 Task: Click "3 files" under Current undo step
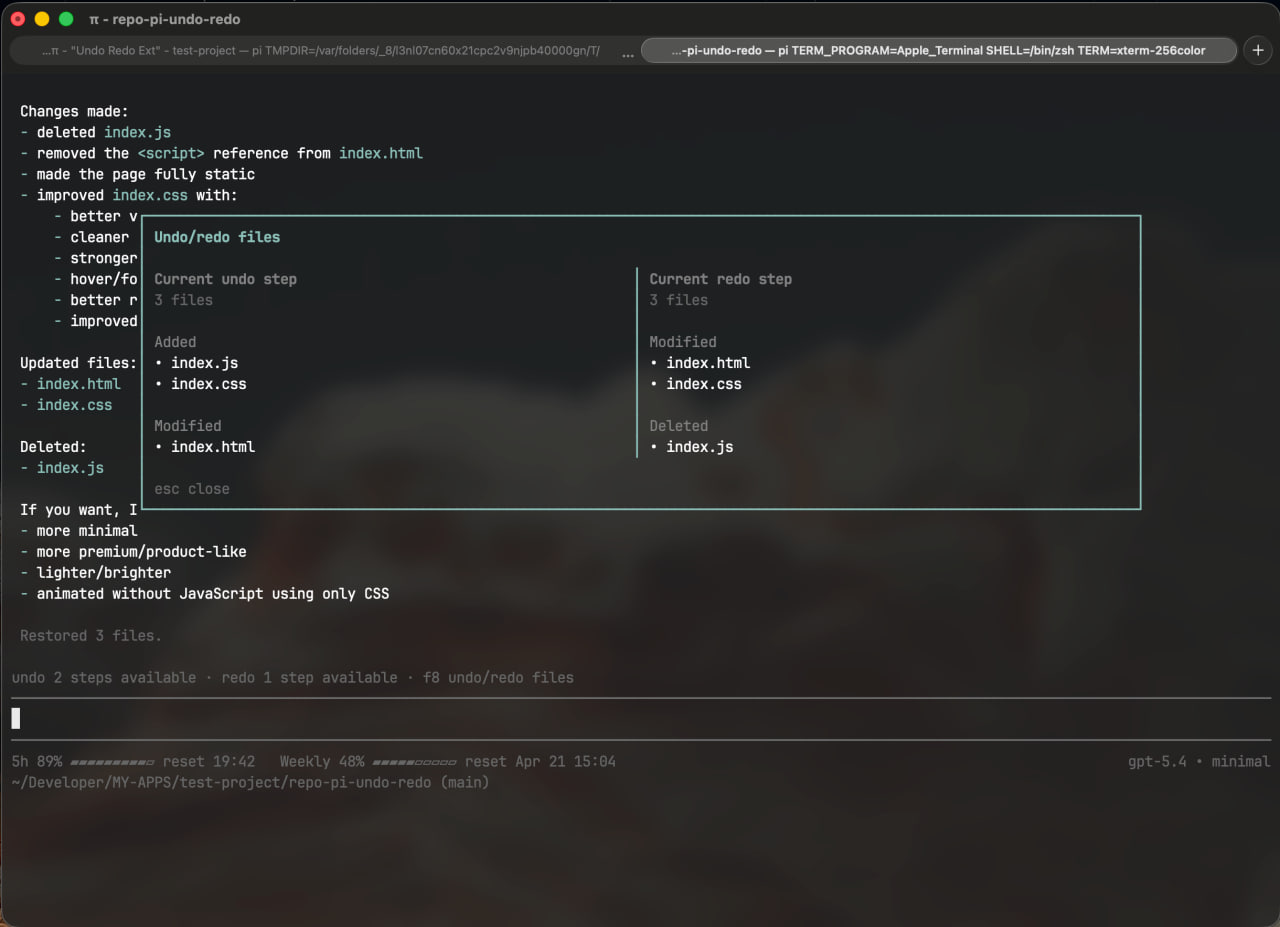click(x=183, y=300)
